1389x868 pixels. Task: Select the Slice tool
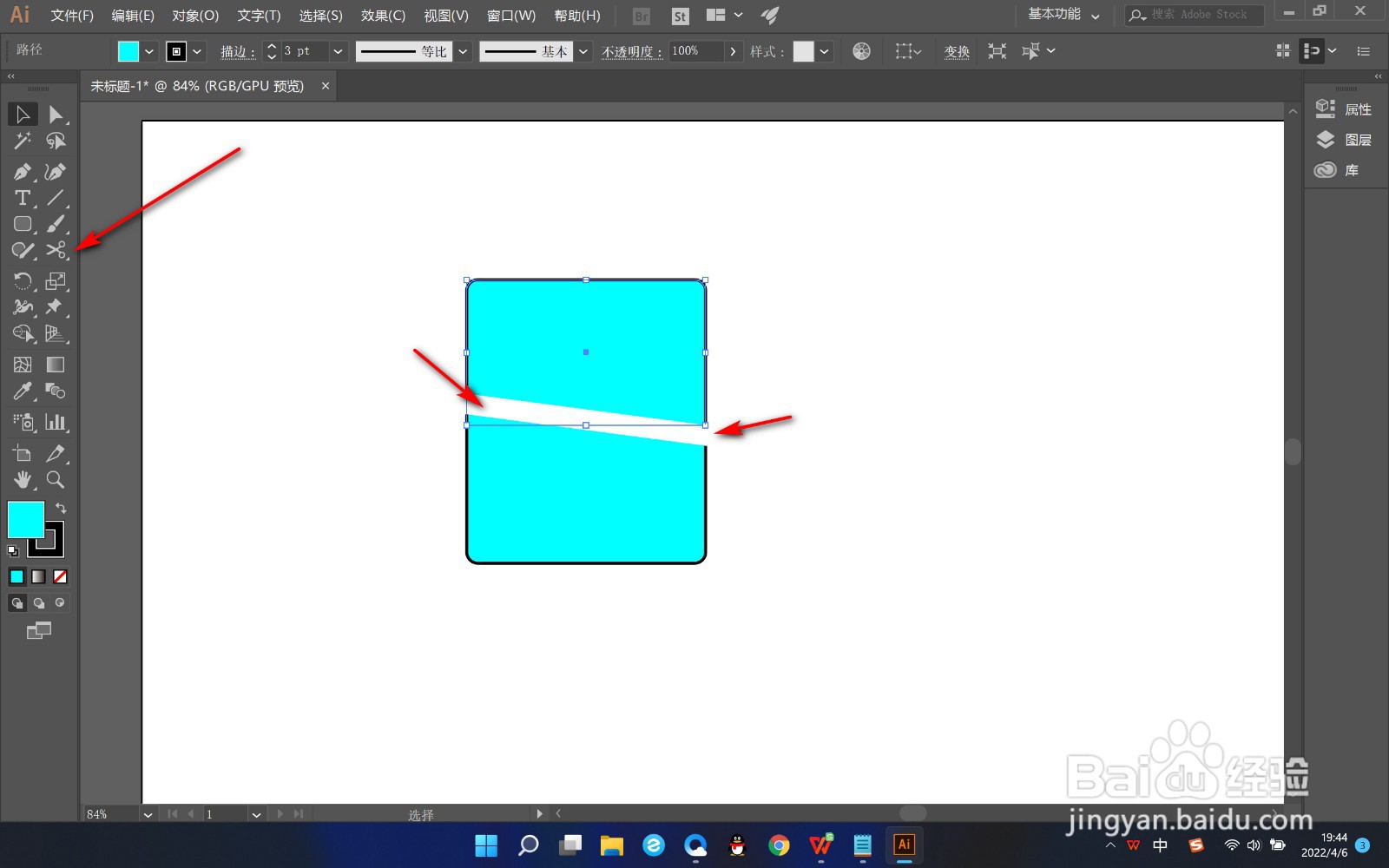(x=56, y=453)
